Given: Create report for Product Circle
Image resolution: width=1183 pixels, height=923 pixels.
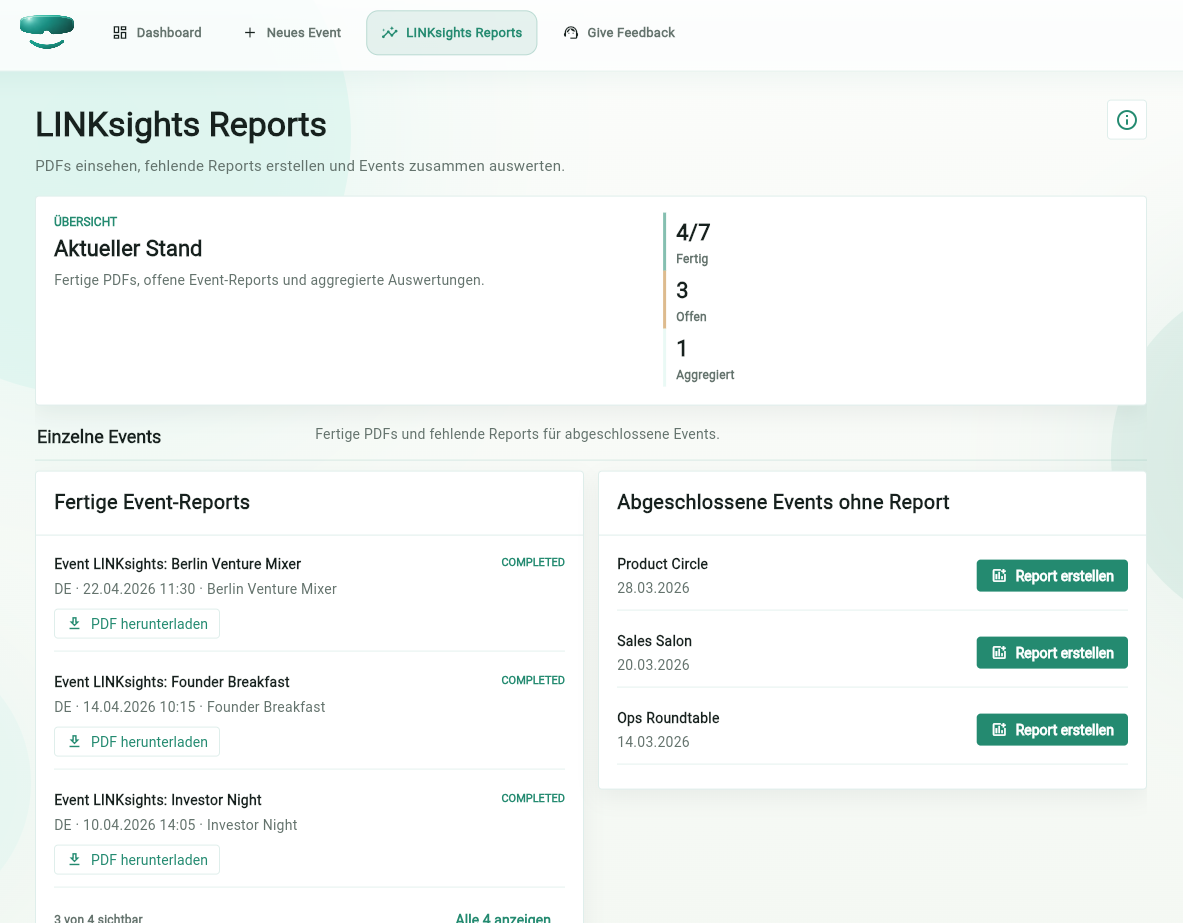Looking at the screenshot, I should (x=1052, y=576).
